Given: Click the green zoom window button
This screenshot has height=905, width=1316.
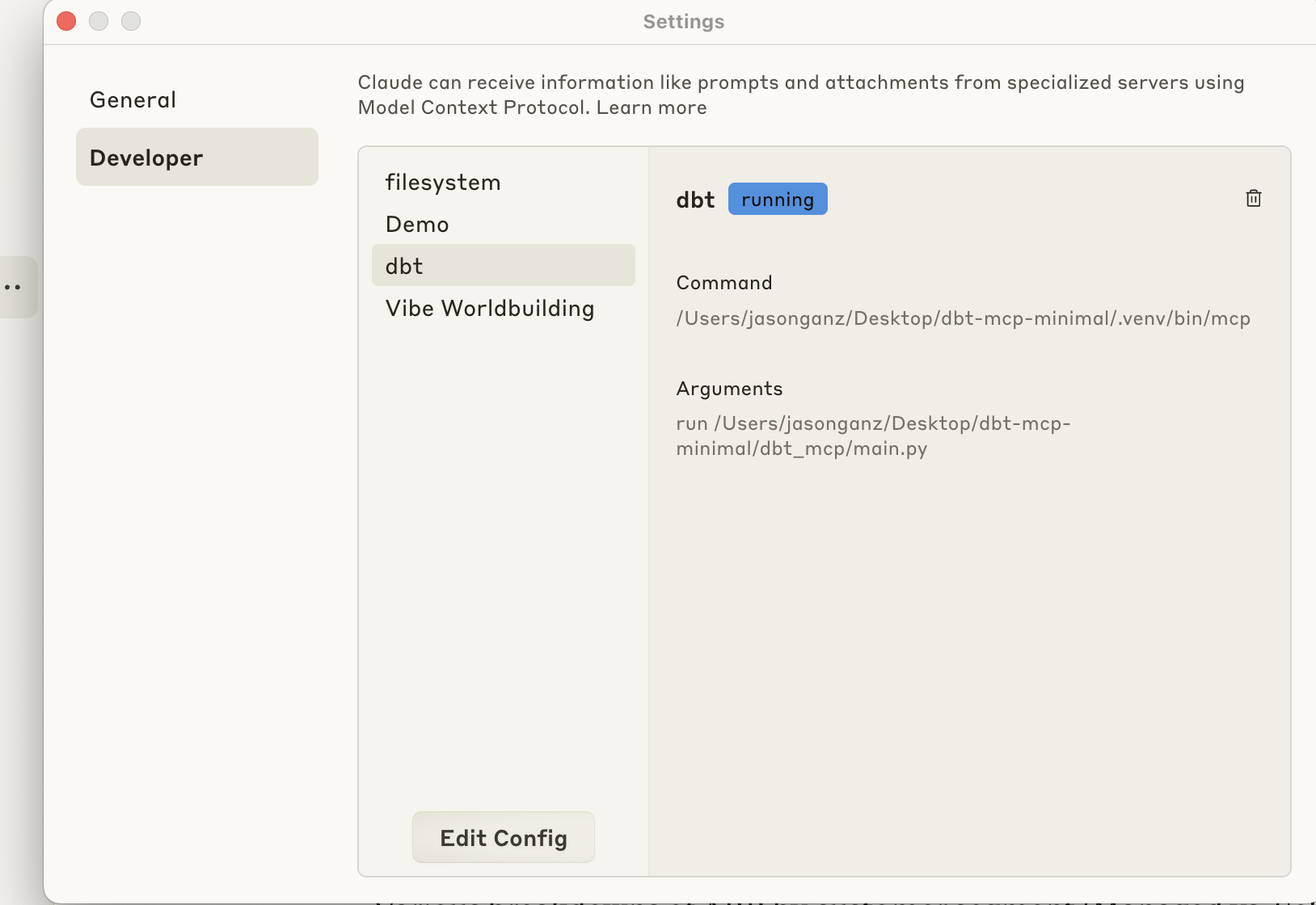Looking at the screenshot, I should coord(131,21).
